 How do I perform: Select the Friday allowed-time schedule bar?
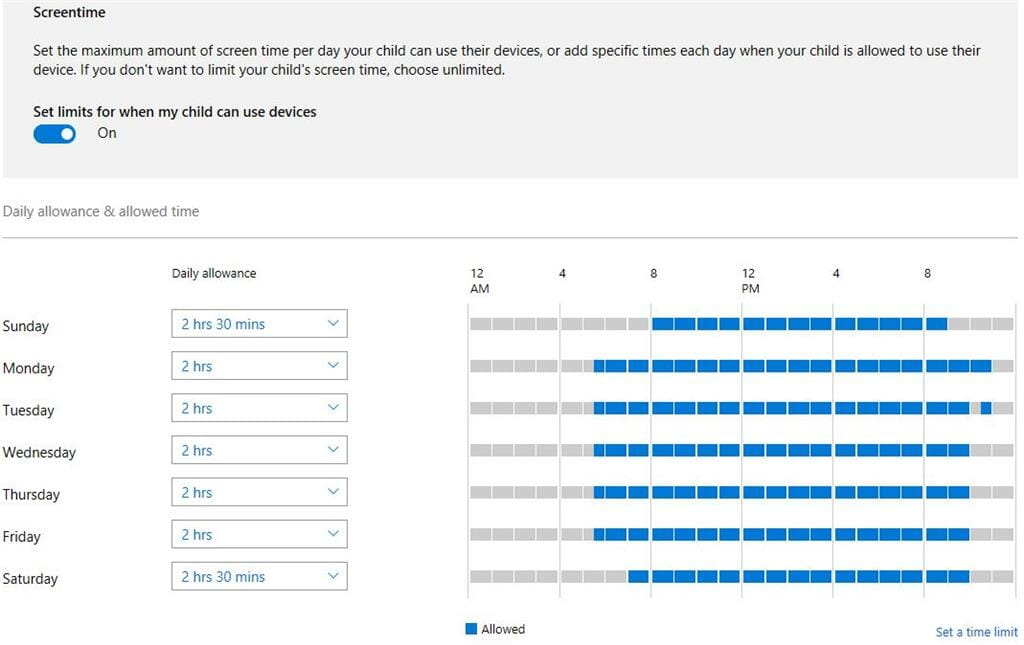pyautogui.click(x=741, y=534)
